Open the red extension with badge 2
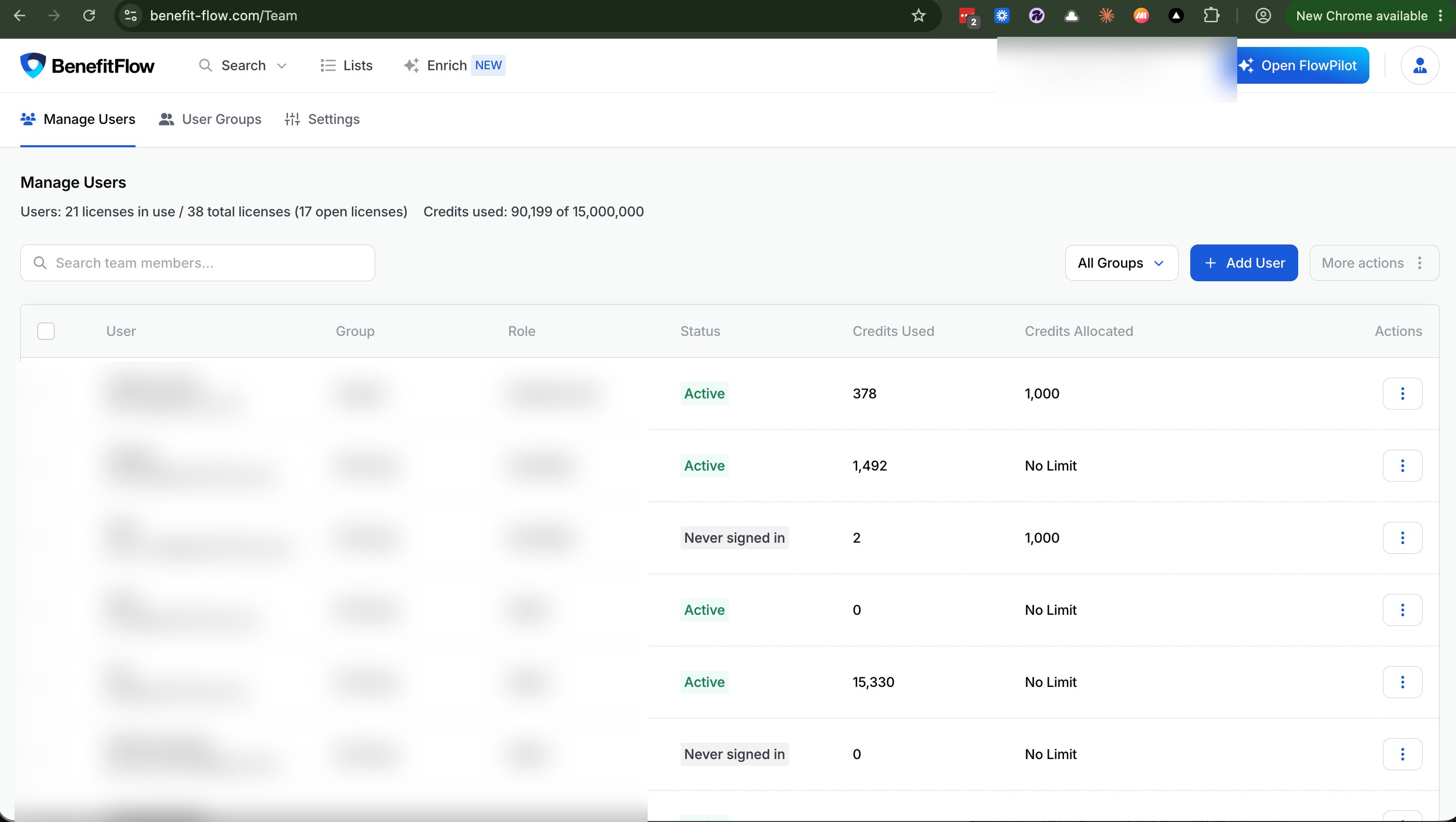Viewport: 1456px width, 822px height. coord(968,16)
